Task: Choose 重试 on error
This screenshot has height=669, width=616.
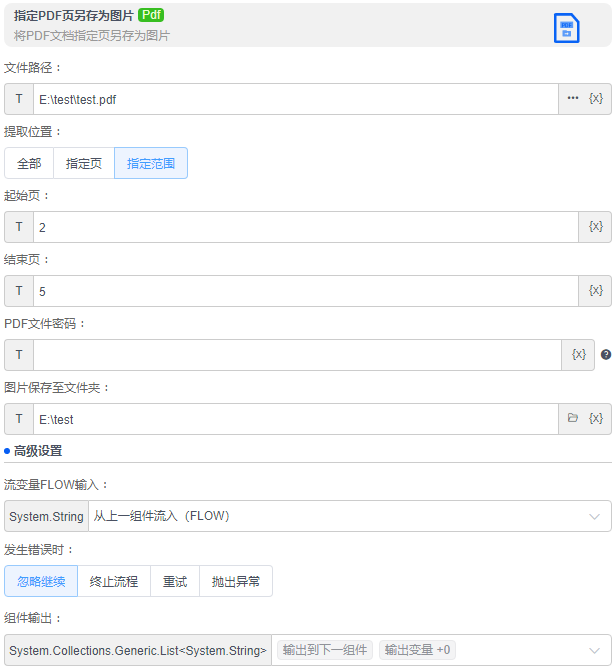Action: coord(175,581)
